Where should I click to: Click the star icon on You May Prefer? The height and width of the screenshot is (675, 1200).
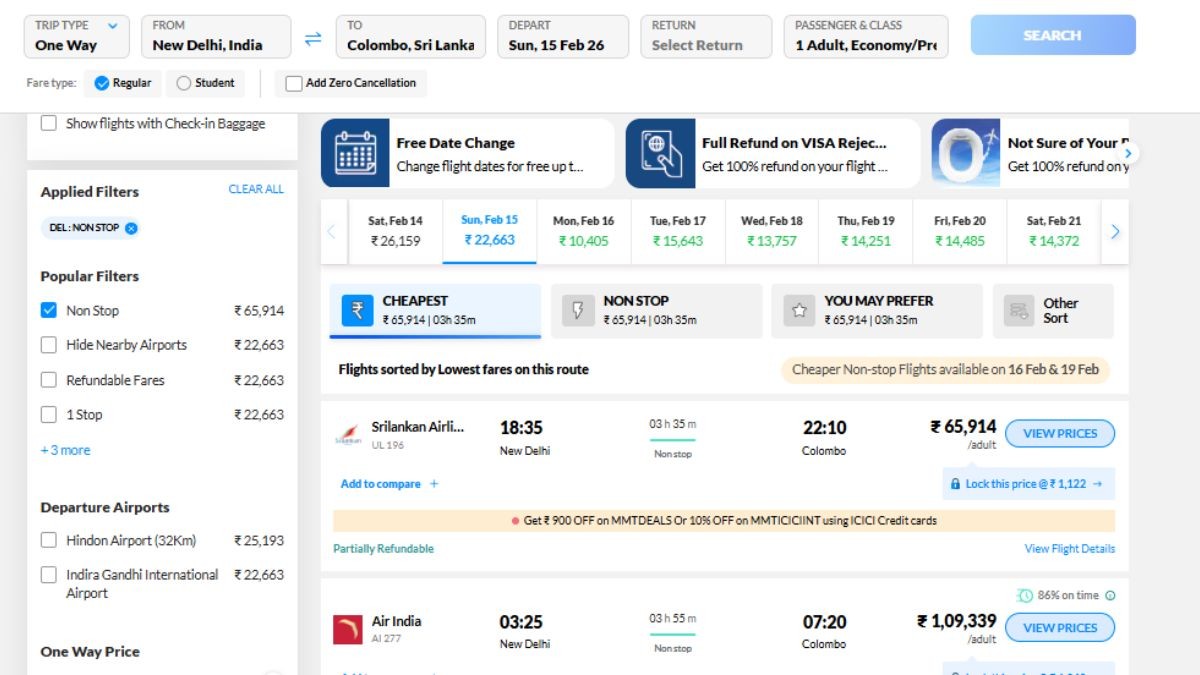point(799,310)
